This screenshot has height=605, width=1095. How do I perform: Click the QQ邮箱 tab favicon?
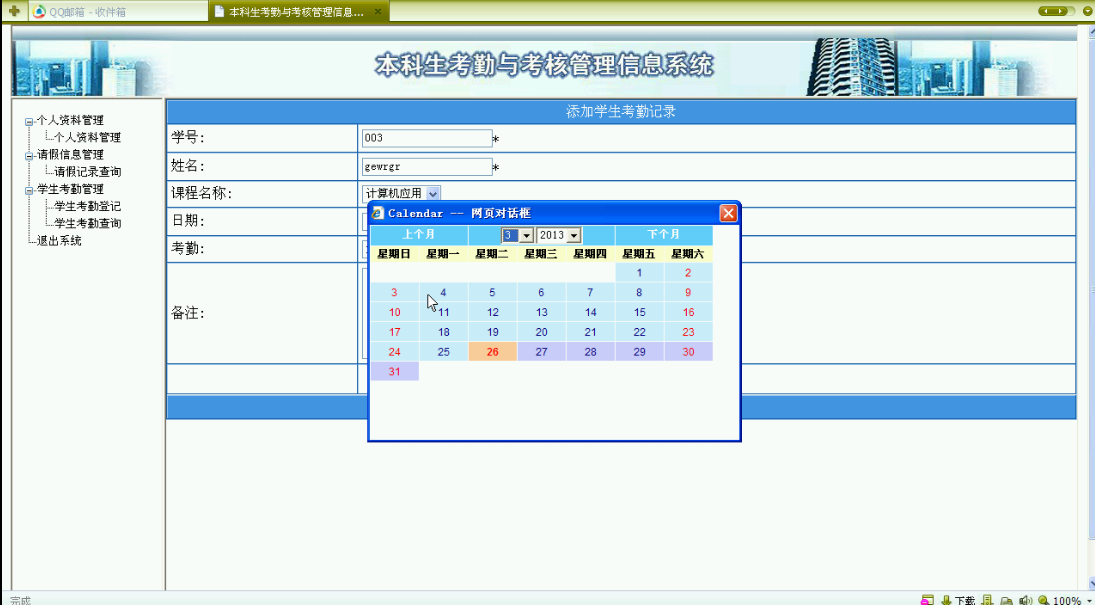(40, 12)
